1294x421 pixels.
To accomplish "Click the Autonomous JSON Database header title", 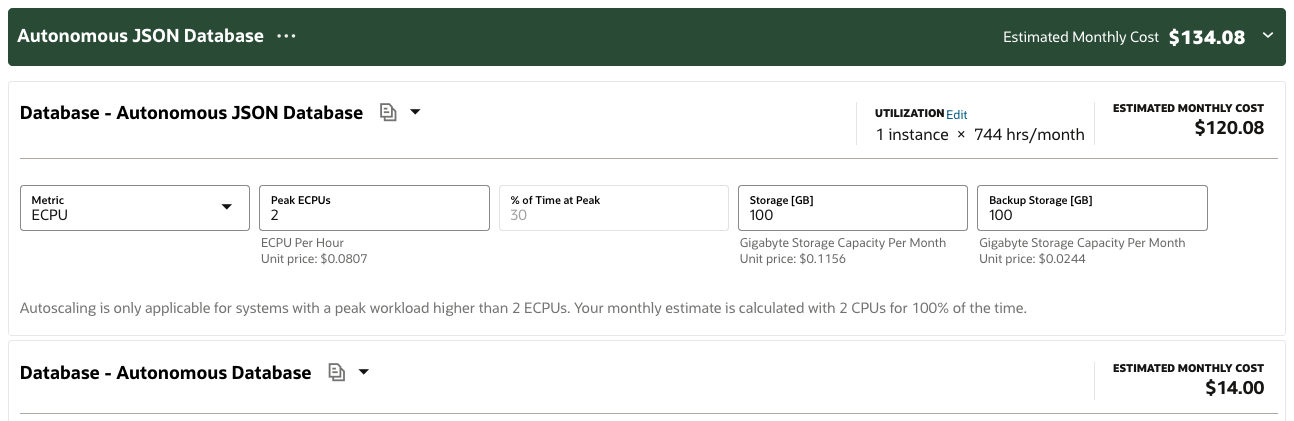I will tap(141, 36).
